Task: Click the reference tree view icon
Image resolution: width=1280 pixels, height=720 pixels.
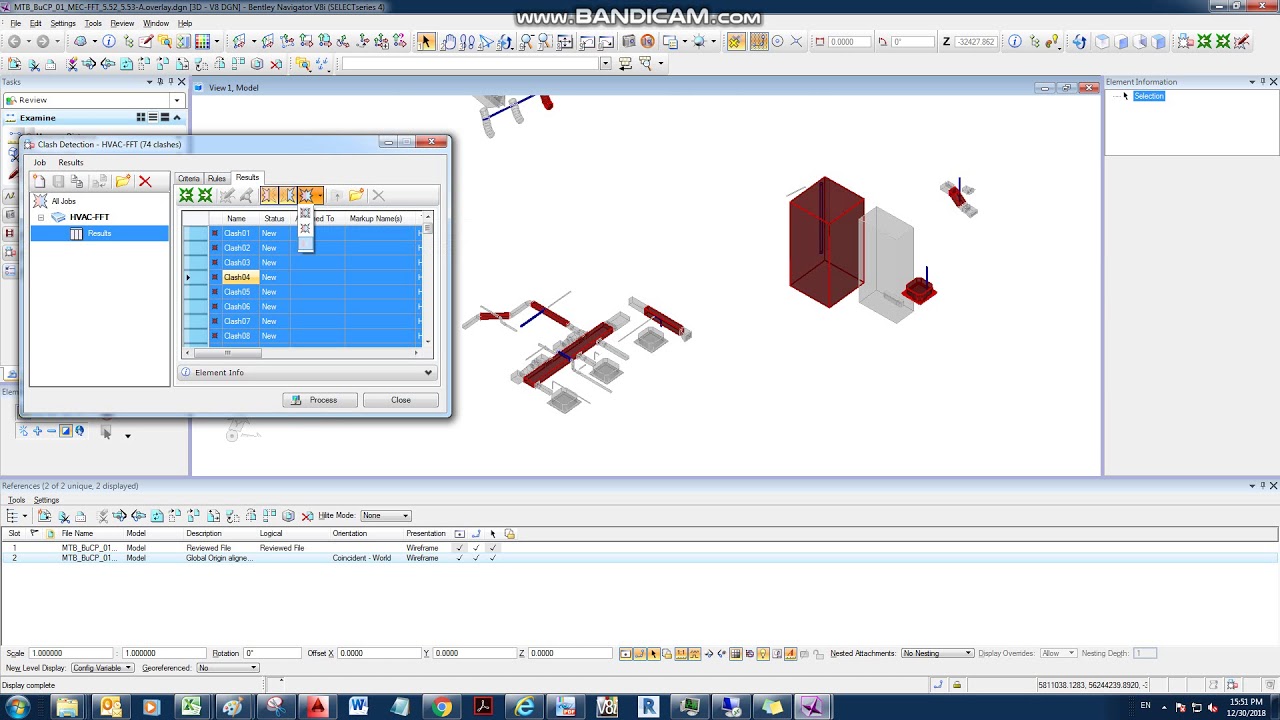Action: [x=12, y=516]
